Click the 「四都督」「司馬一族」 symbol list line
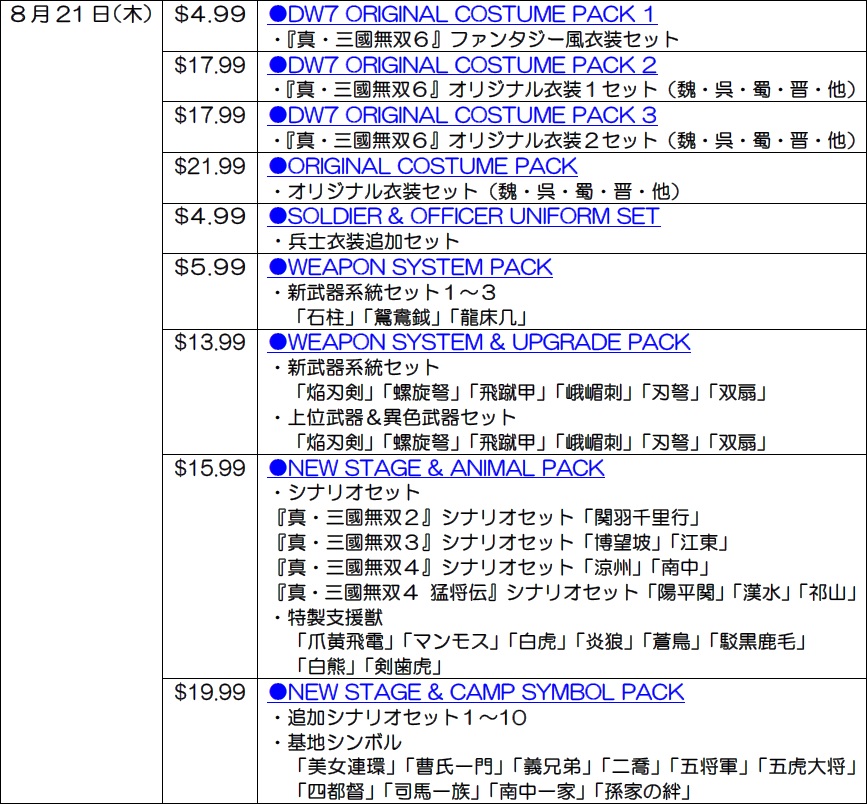Image resolution: width=867 pixels, height=804 pixels. [492, 792]
